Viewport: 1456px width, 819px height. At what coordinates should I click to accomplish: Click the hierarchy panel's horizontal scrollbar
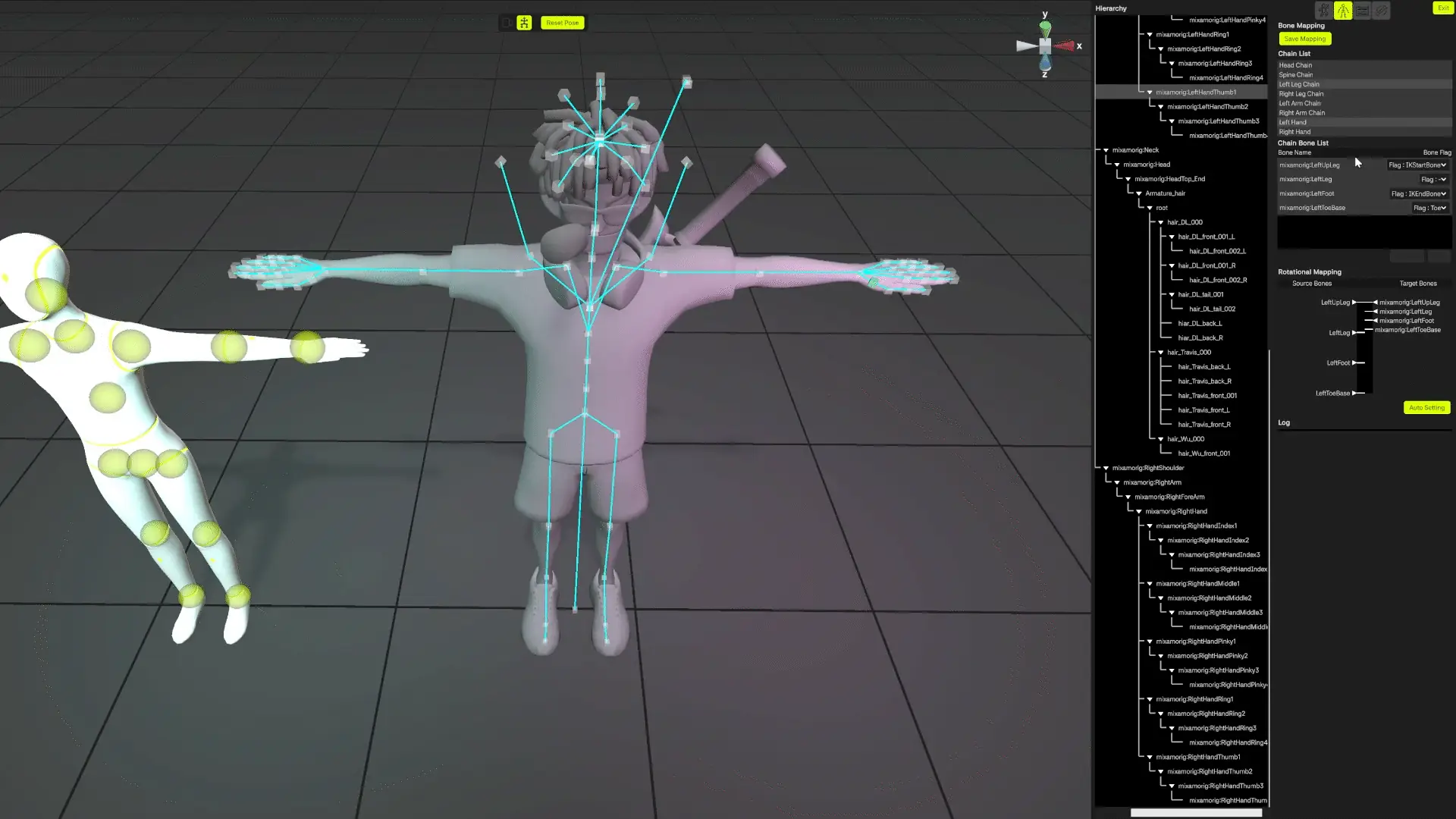1196,813
